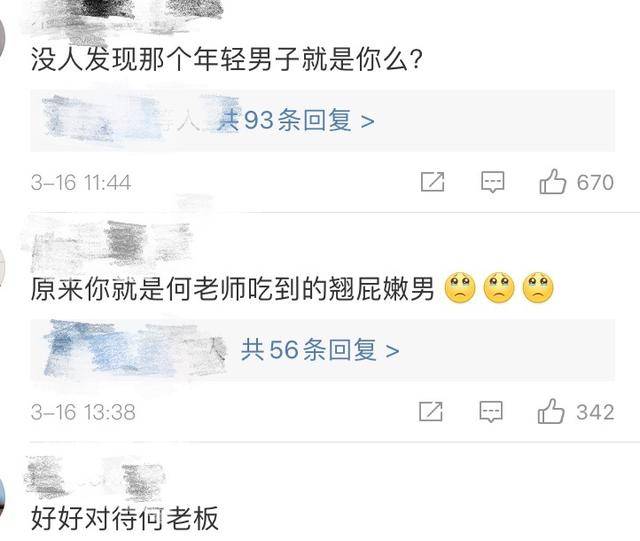The width and height of the screenshot is (640, 541).
Task: Open comment text 好好对待何老板
Action: (x=125, y=518)
